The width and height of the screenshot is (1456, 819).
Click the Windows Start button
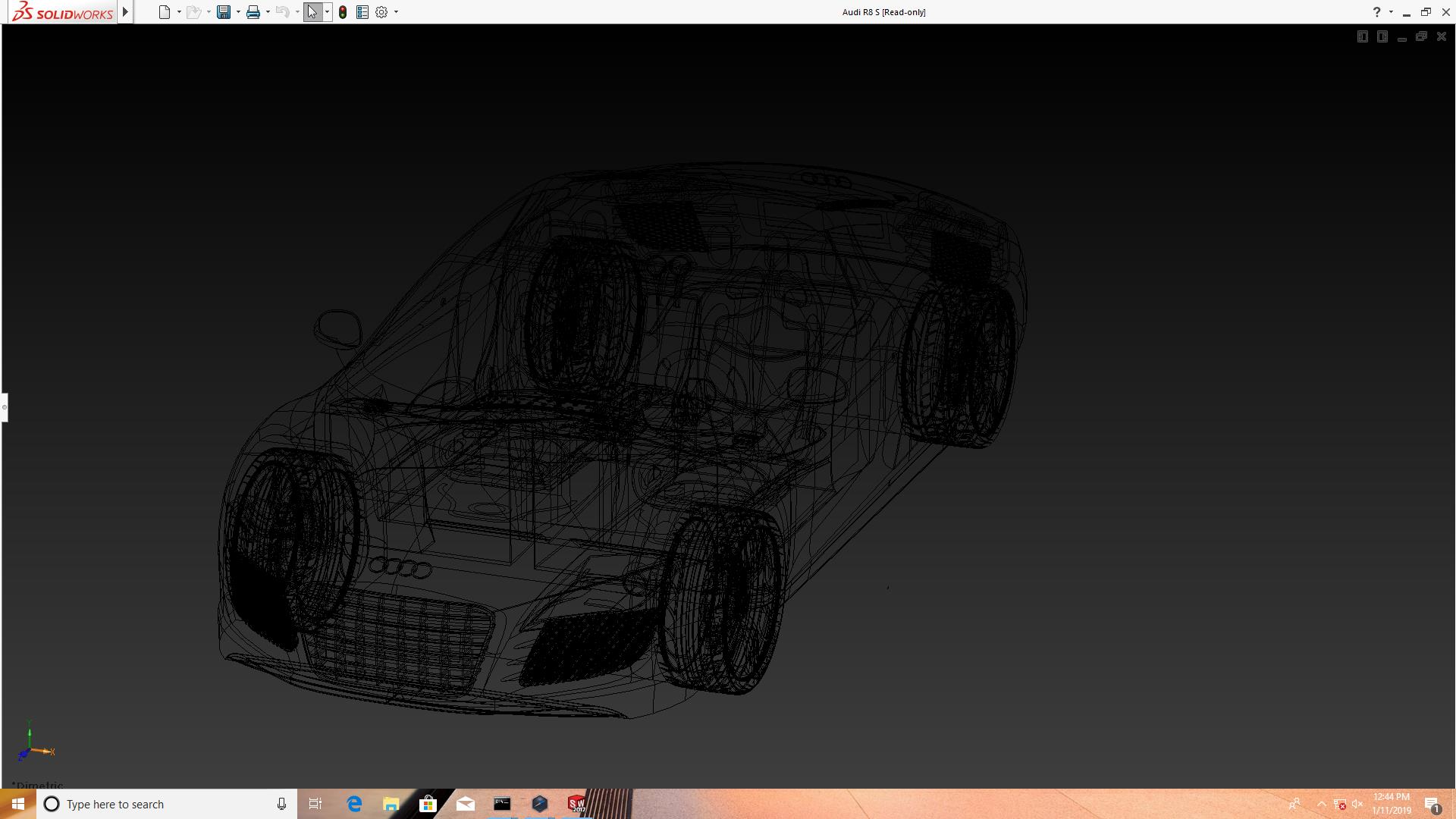(18, 804)
